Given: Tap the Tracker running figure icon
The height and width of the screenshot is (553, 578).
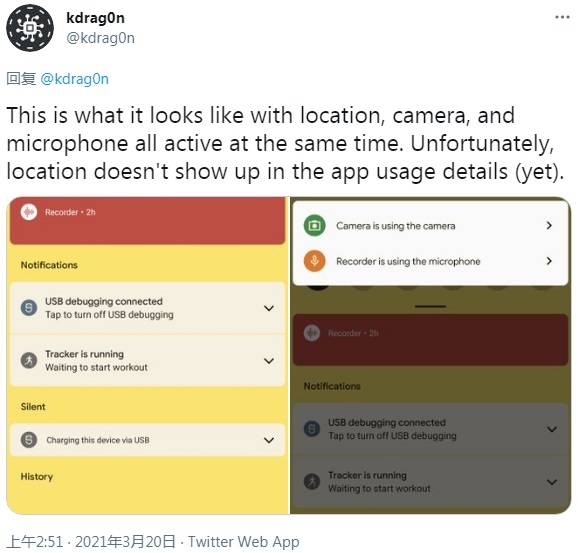Looking at the screenshot, I should pyautogui.click(x=29, y=360).
